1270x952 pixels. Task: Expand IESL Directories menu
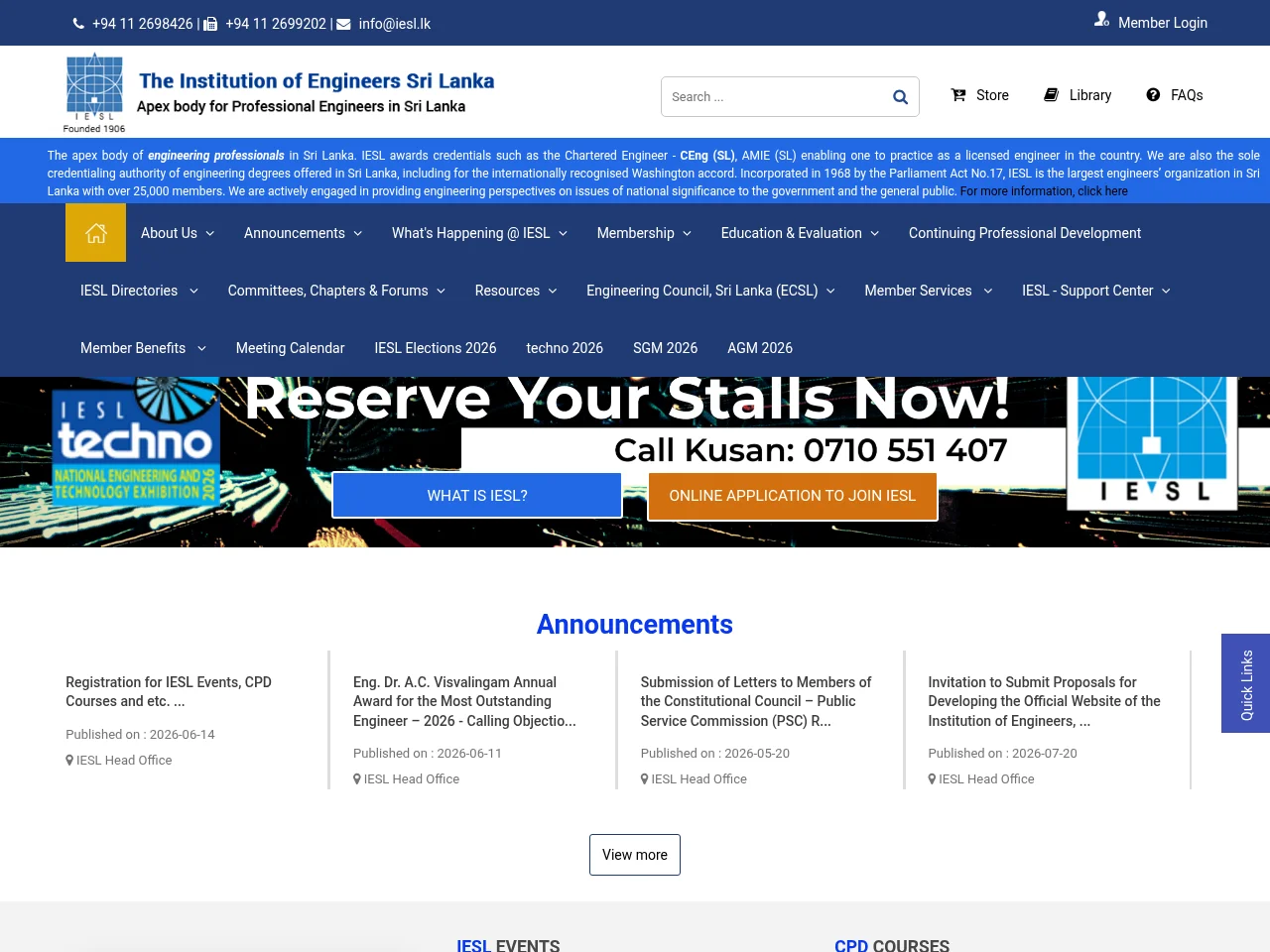click(x=139, y=291)
